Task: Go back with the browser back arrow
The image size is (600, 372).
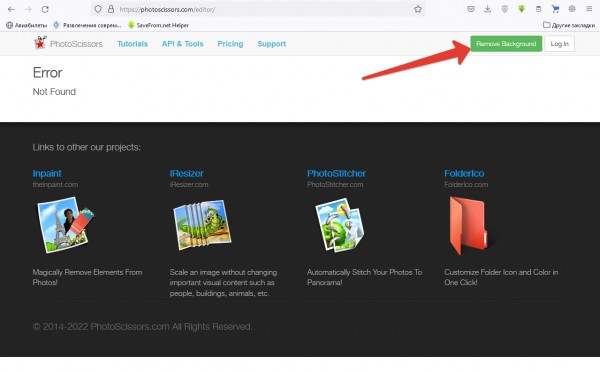Action: pyautogui.click(x=11, y=9)
